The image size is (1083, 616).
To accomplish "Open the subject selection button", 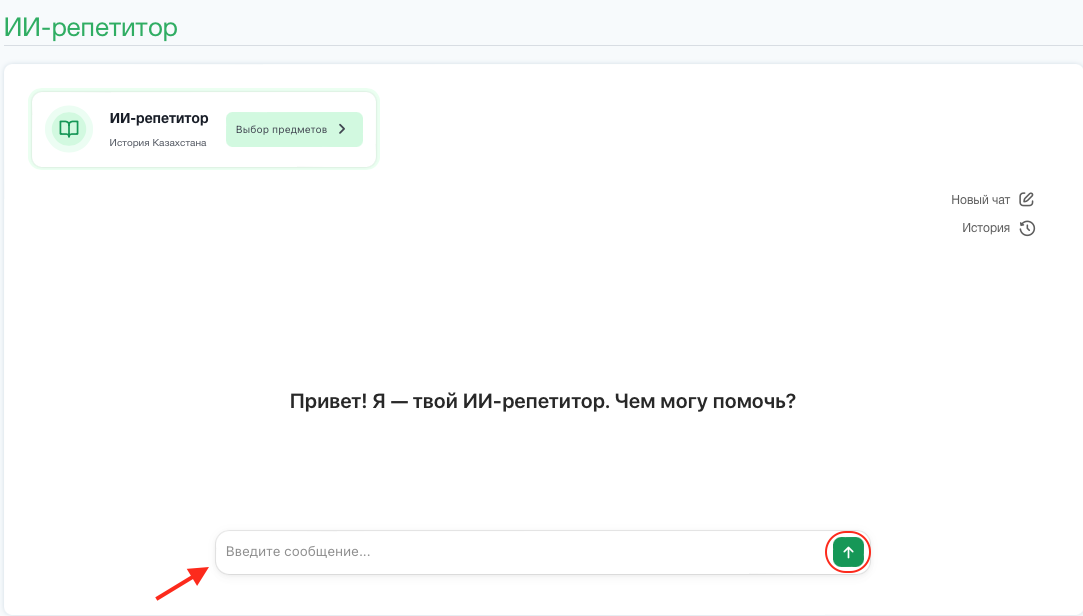I will tap(294, 129).
